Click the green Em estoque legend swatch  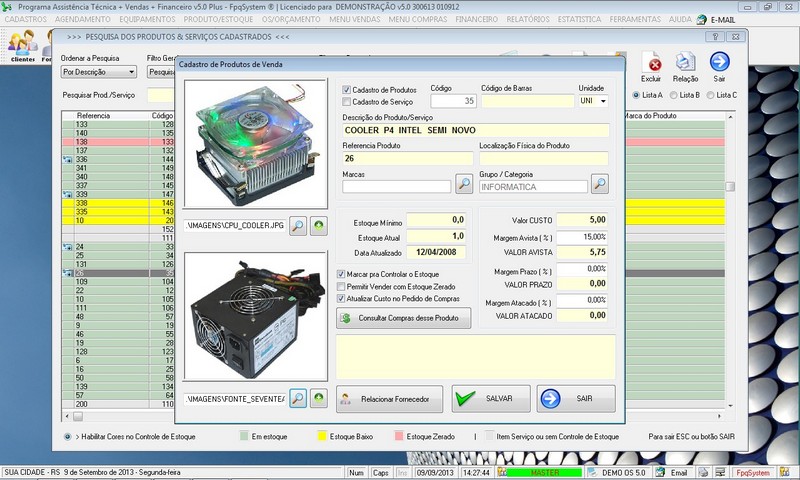coord(244,436)
